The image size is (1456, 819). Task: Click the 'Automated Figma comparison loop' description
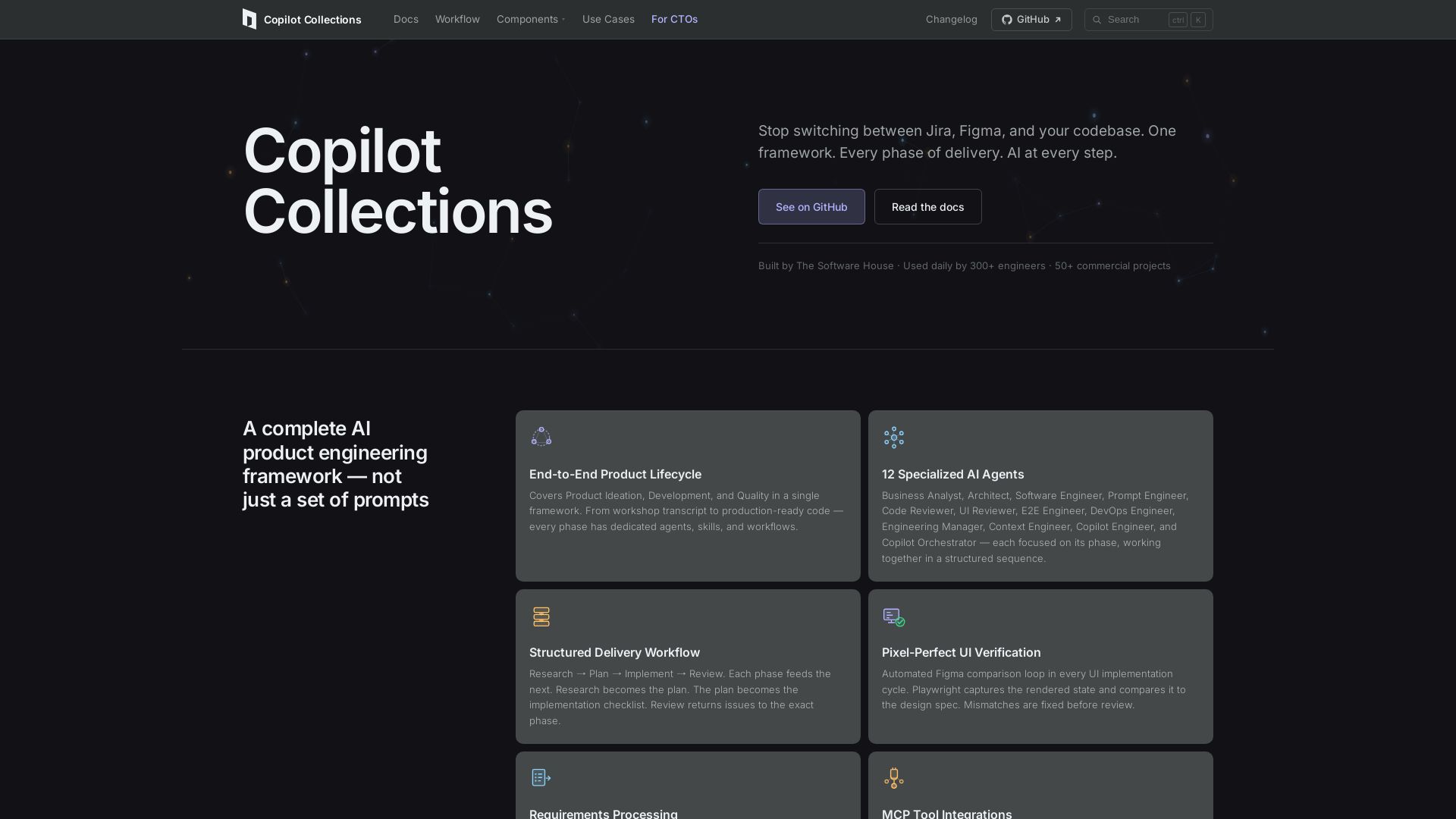point(1034,689)
